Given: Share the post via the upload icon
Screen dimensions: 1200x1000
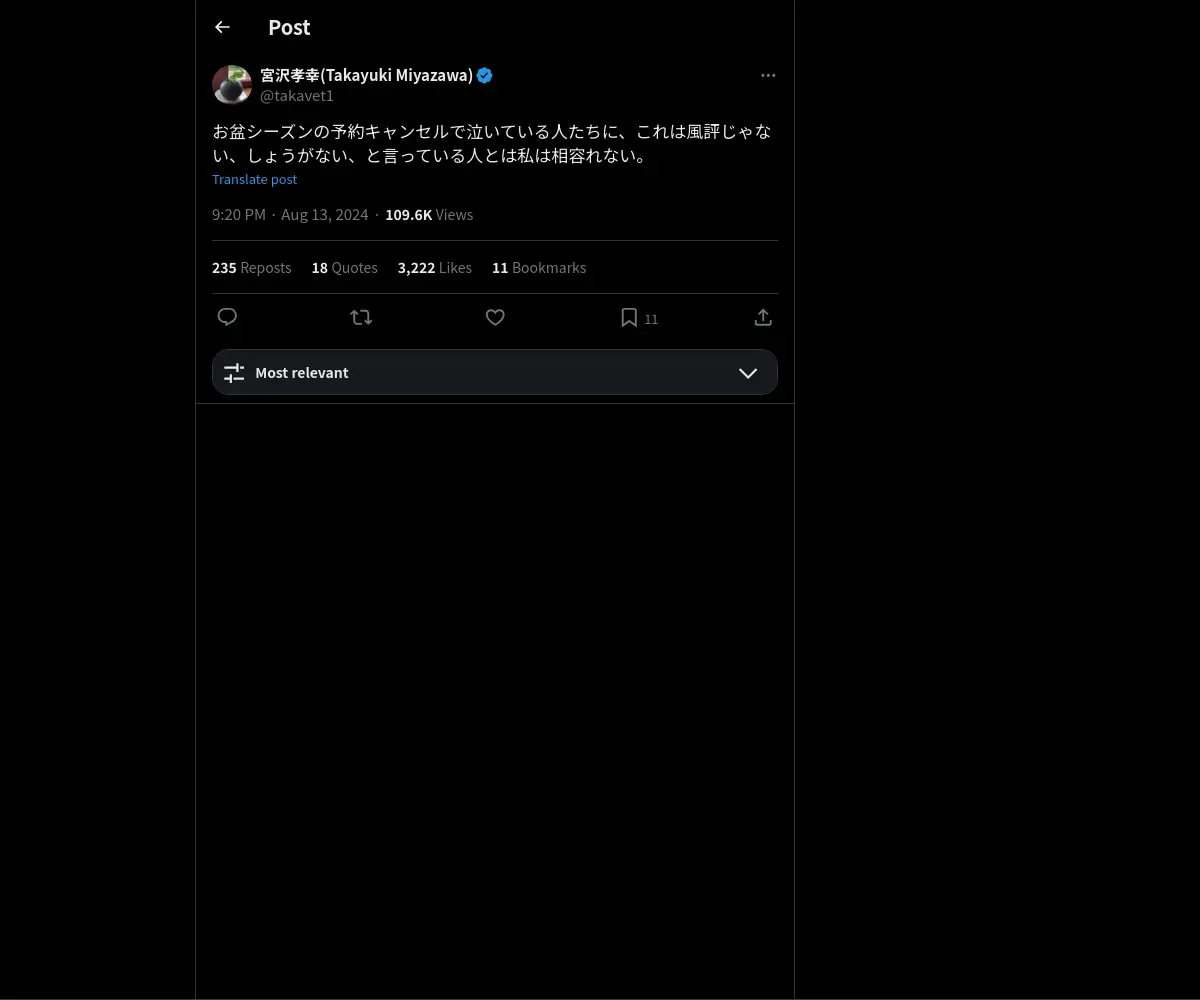Looking at the screenshot, I should tap(763, 317).
